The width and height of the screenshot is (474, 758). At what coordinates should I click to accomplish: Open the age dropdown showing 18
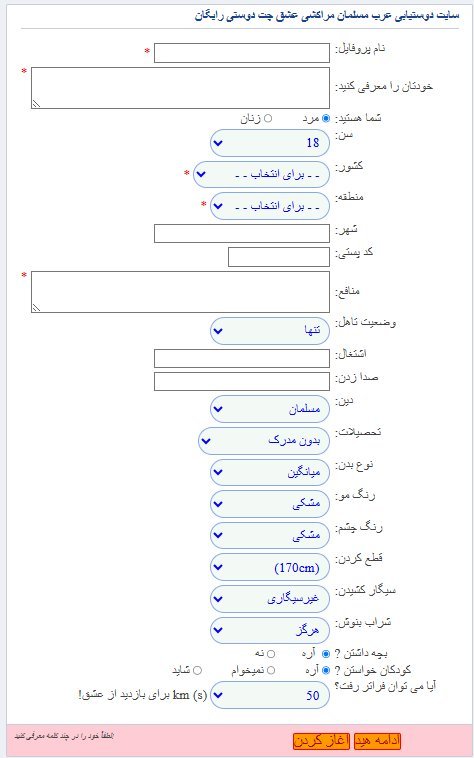click(270, 143)
